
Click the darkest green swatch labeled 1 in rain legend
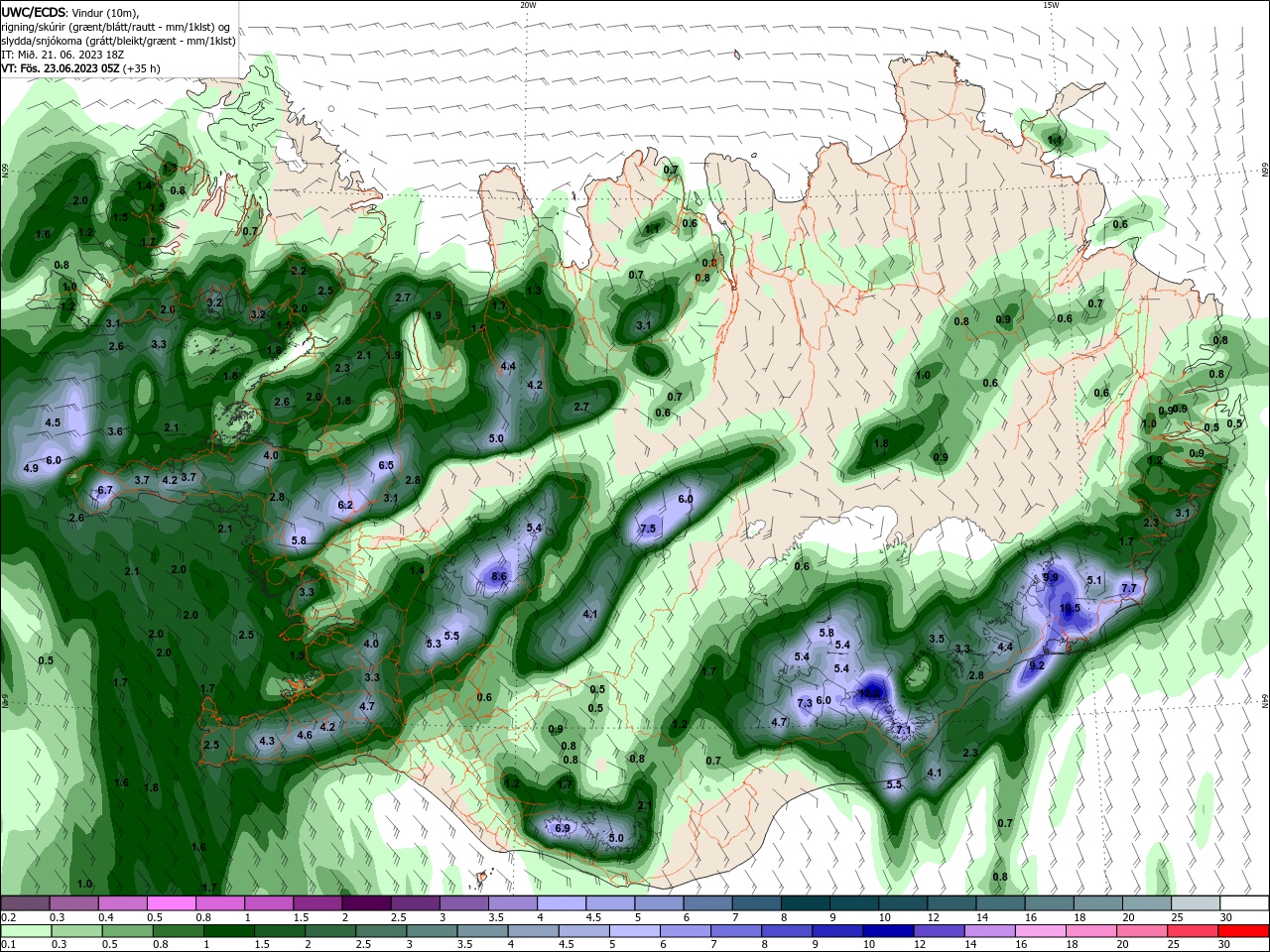(x=229, y=931)
